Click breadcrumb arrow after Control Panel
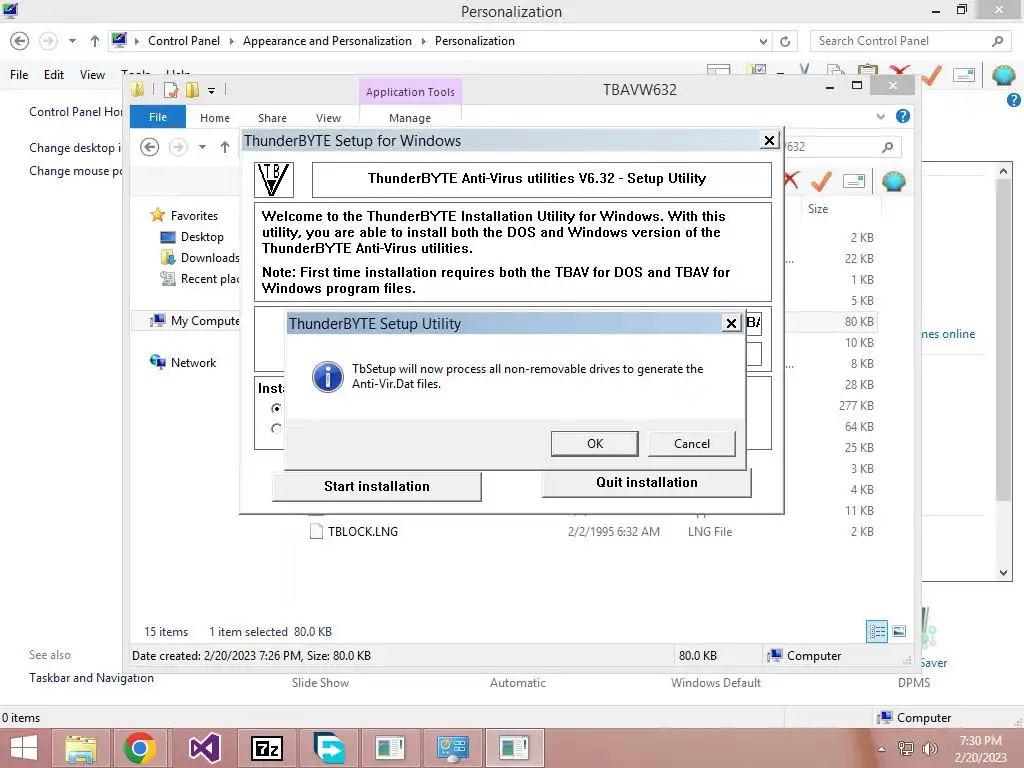 tap(231, 41)
